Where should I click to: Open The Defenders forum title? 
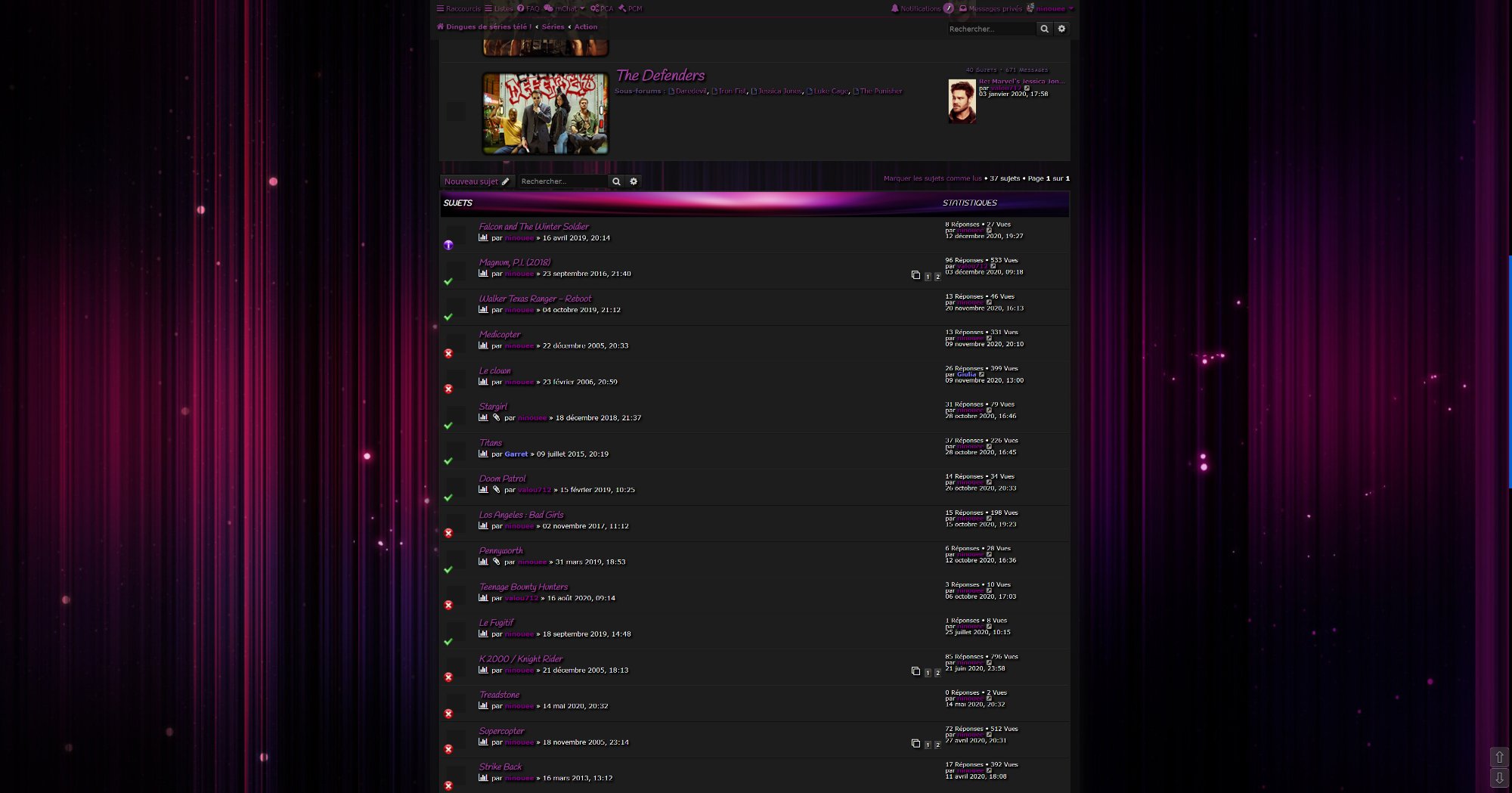[660, 75]
